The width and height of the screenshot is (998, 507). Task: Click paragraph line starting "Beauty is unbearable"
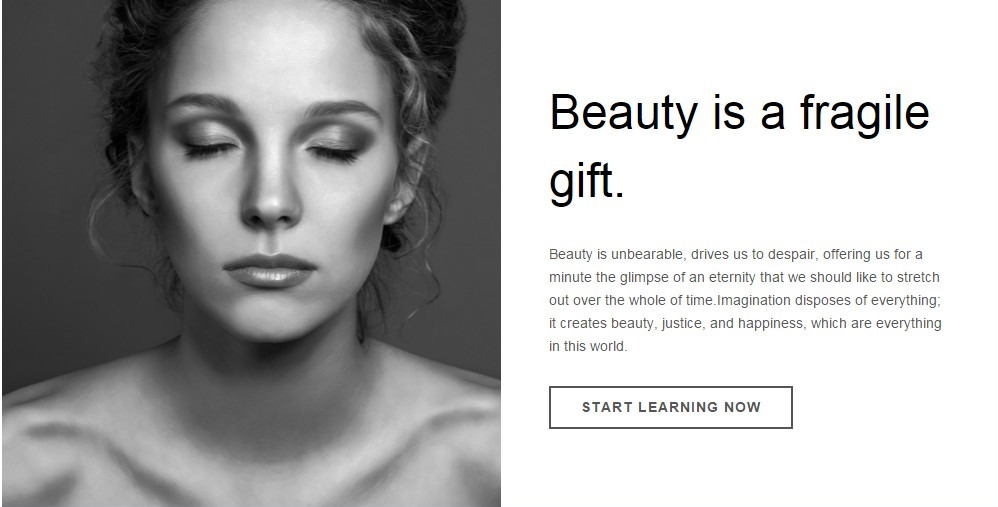(x=736, y=254)
